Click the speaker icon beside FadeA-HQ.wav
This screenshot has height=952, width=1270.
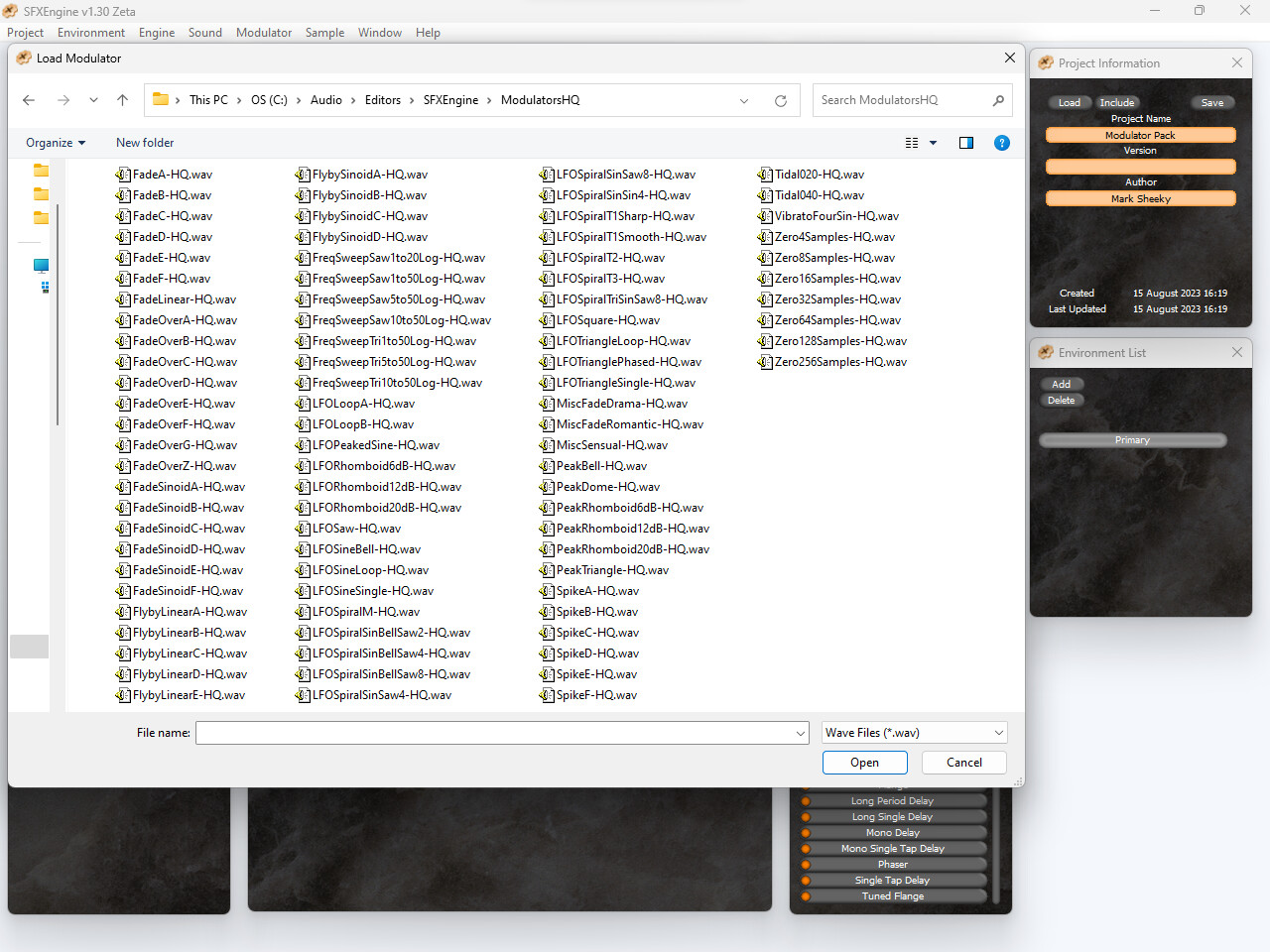pos(124,174)
